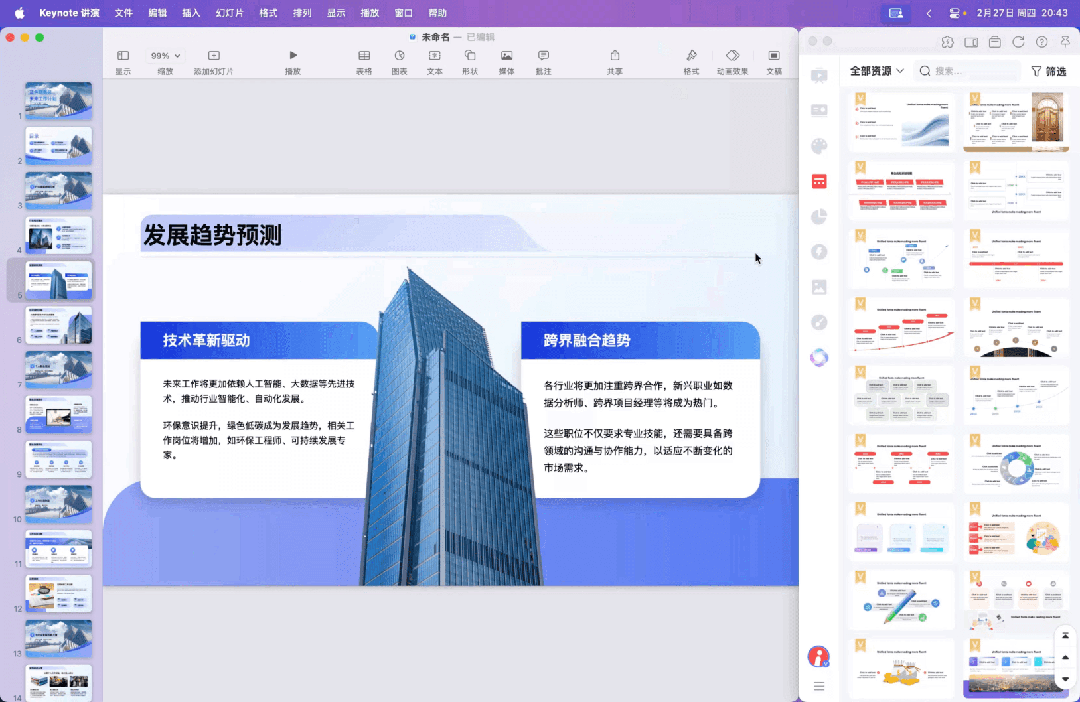Open the 播放 menu in menu bar
The height and width of the screenshot is (702, 1080).
coord(369,13)
